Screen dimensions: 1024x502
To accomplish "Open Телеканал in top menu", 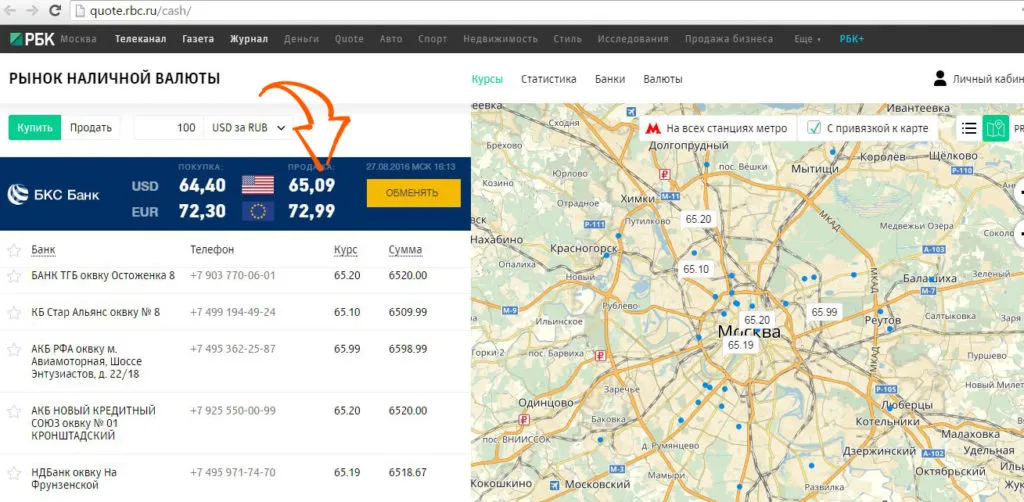I will (x=140, y=39).
